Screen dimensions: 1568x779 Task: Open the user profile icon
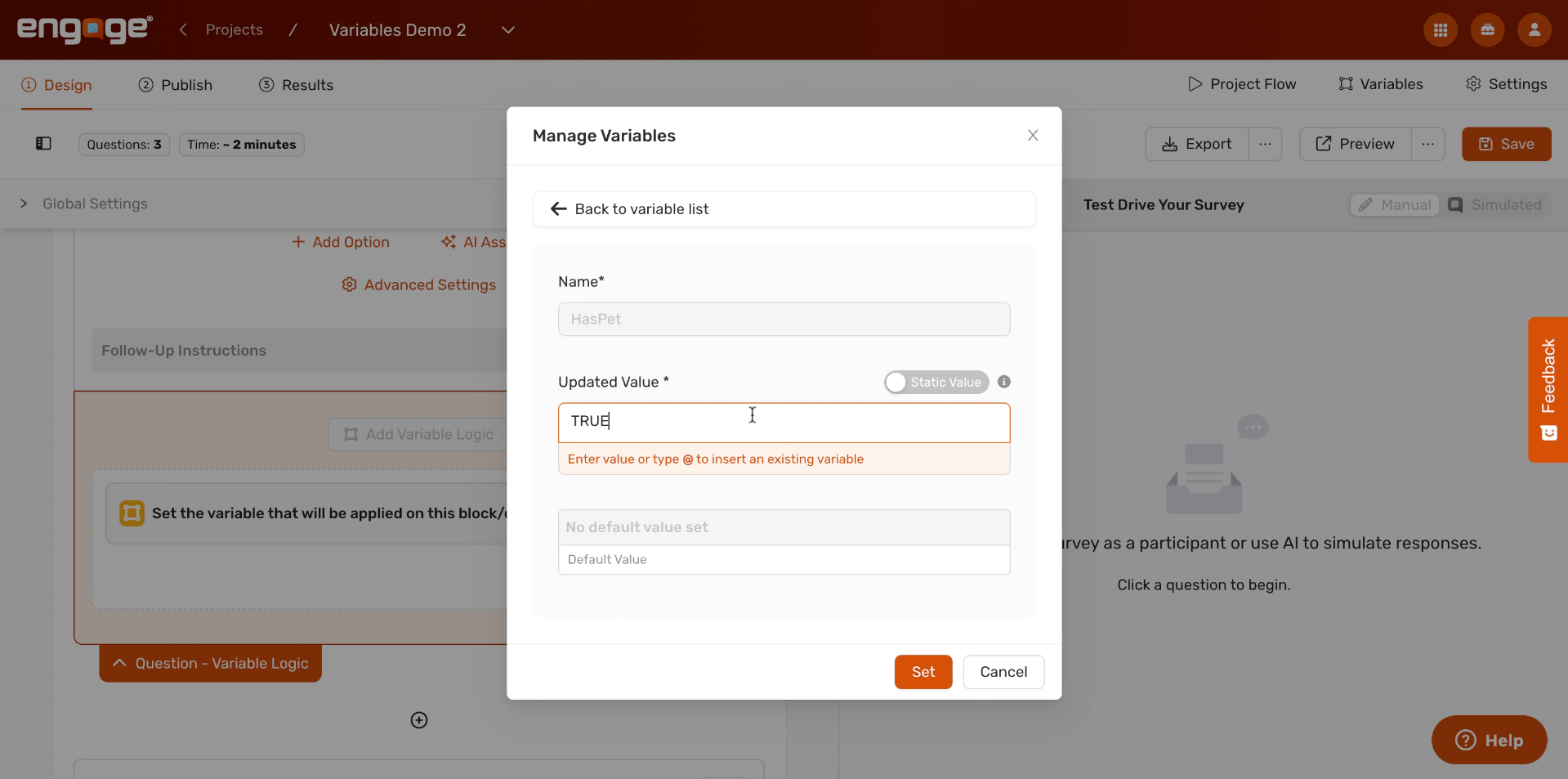click(1534, 30)
